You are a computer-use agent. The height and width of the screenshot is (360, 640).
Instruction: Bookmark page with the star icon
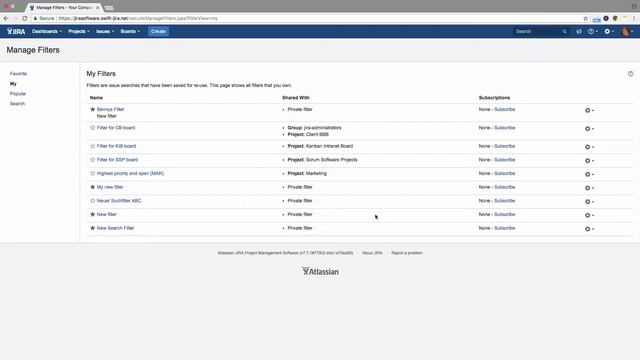[x=586, y=18]
